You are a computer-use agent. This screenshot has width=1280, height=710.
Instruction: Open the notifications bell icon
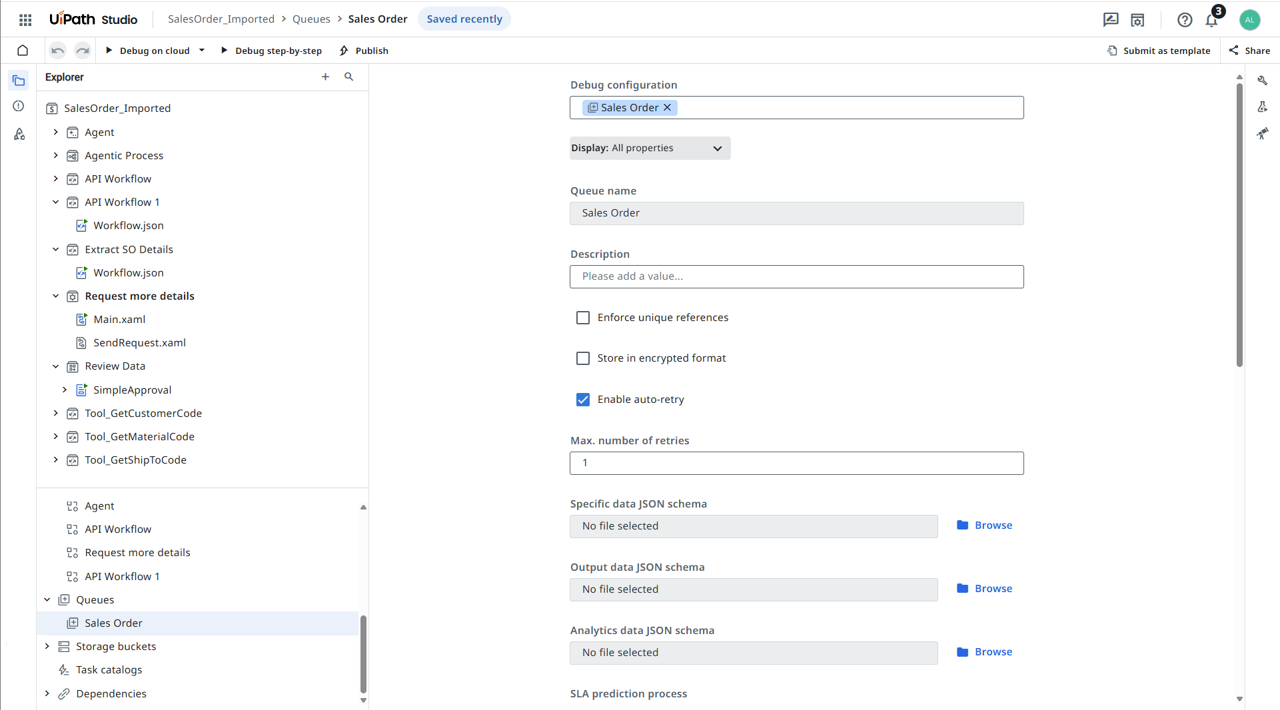click(x=1211, y=20)
